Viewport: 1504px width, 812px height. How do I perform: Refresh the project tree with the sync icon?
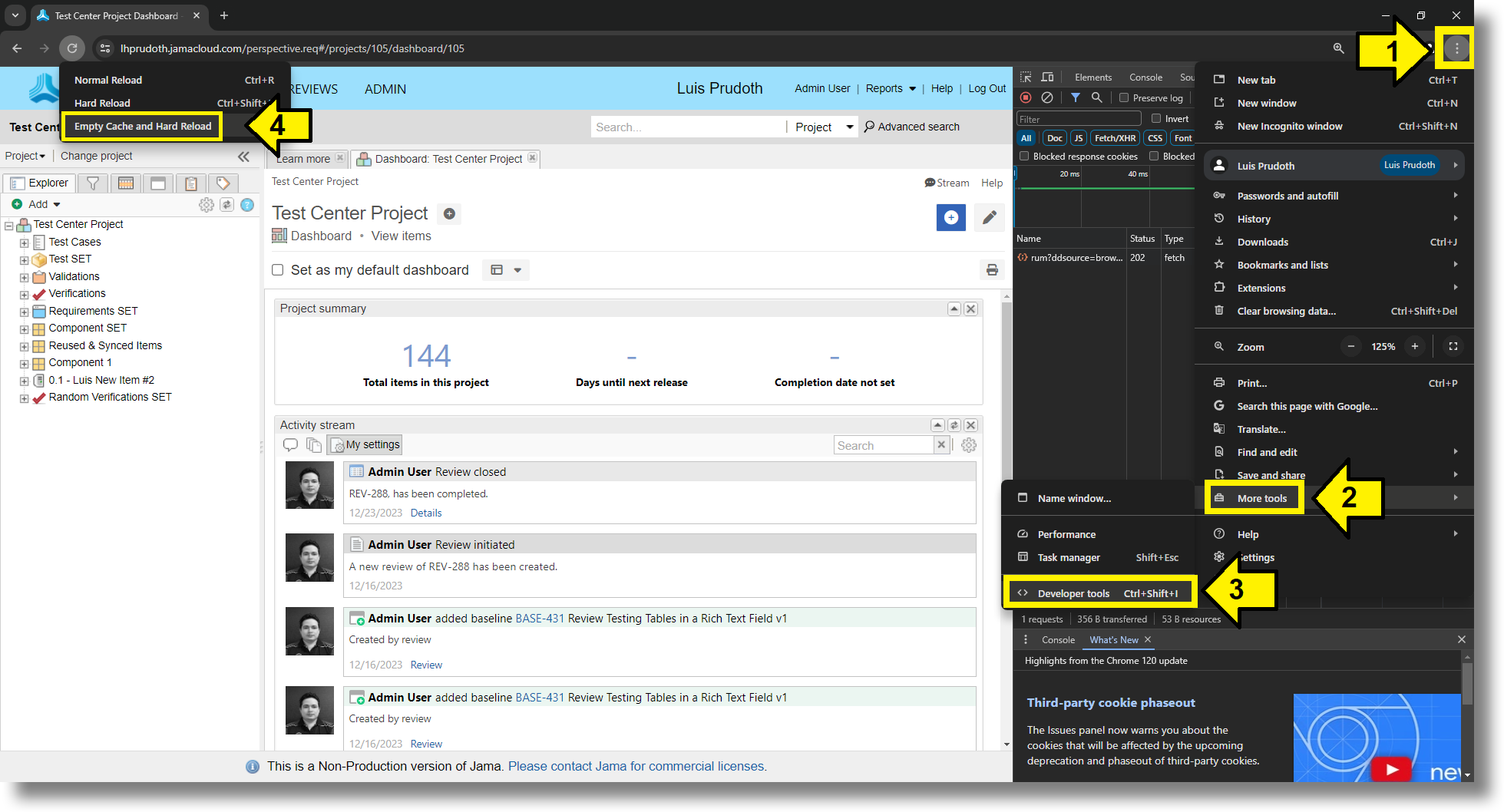226,205
